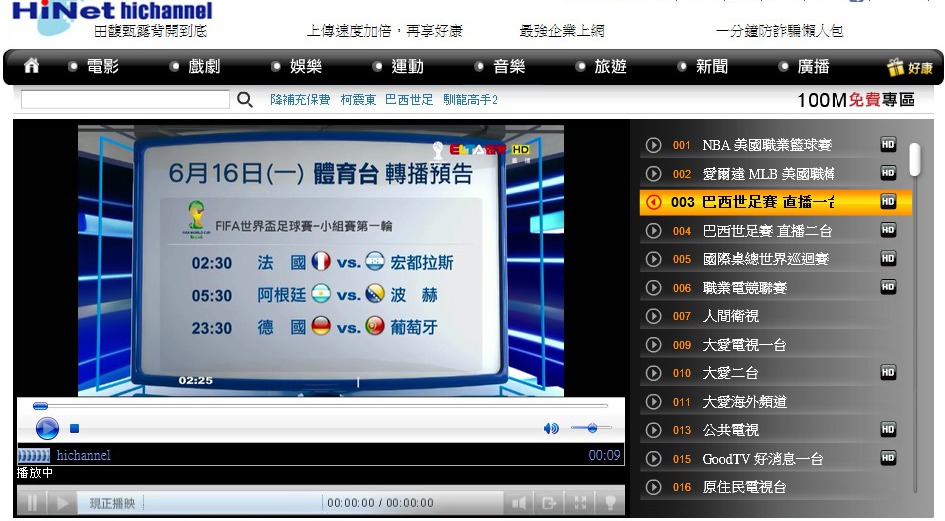Play channel 011 circle icon
The image size is (945, 521).
tap(653, 402)
